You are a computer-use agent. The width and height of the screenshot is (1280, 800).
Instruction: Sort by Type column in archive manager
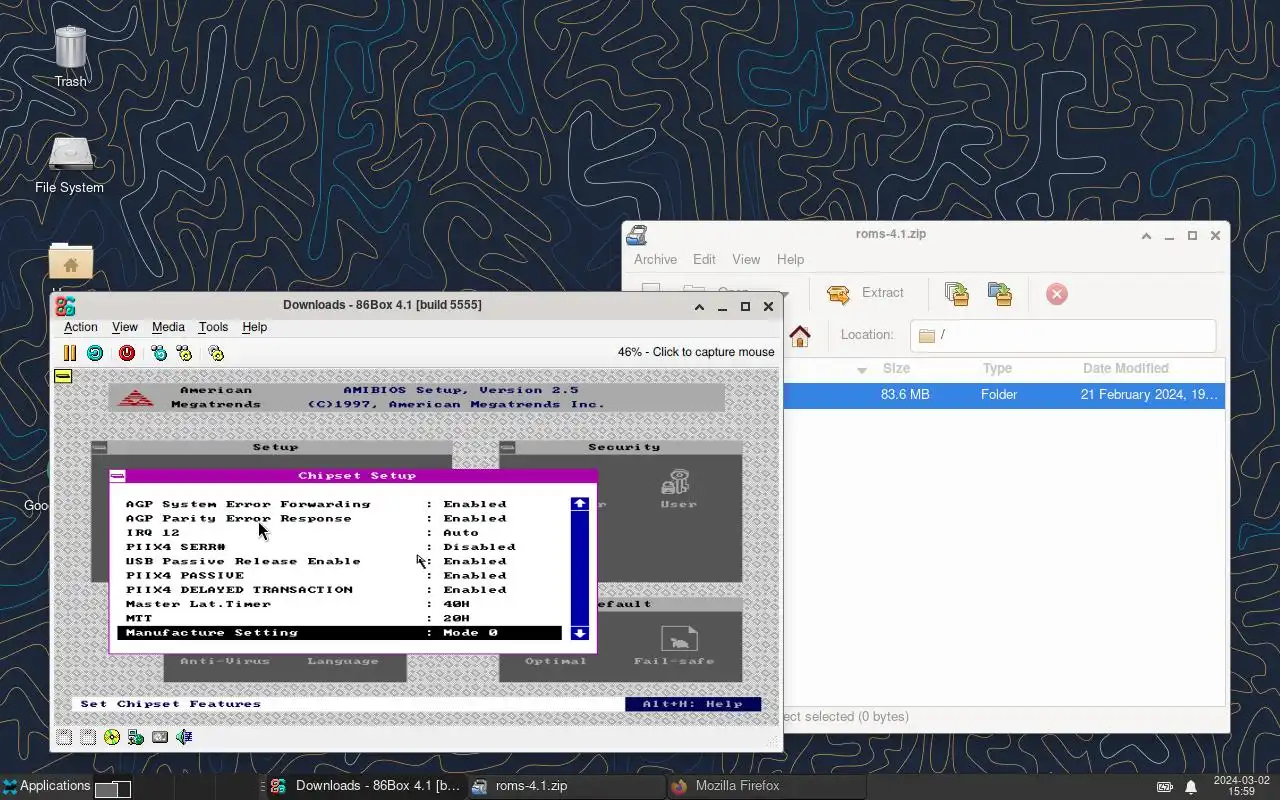997,368
